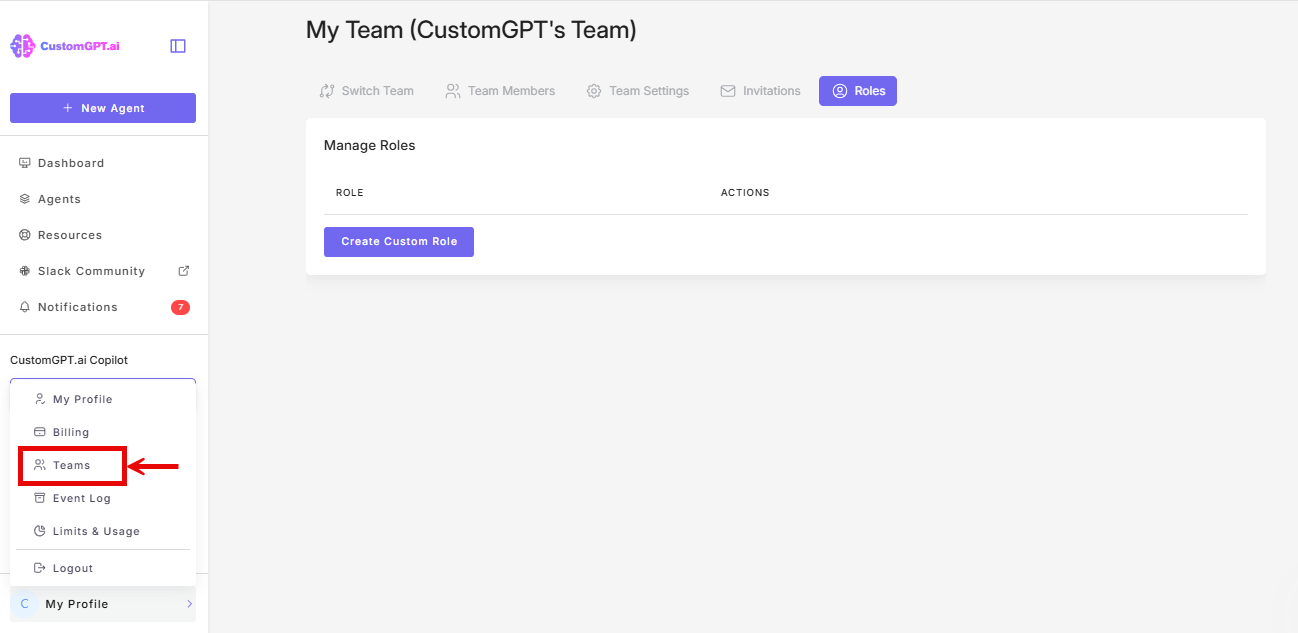Image resolution: width=1298 pixels, height=633 pixels.
Task: Check Limits & Usage in the menu
Action: 97,530
